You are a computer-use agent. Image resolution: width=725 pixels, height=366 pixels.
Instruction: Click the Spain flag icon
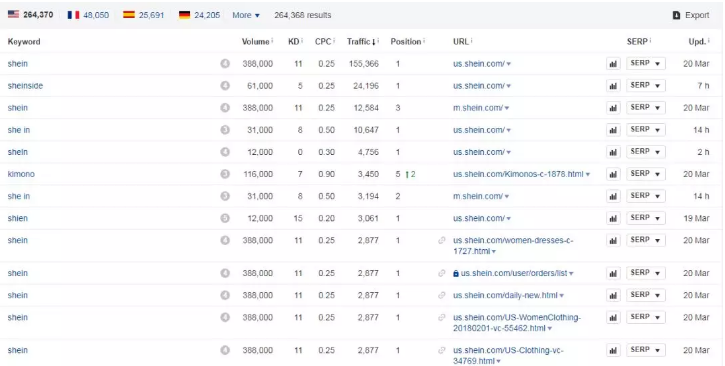click(129, 15)
